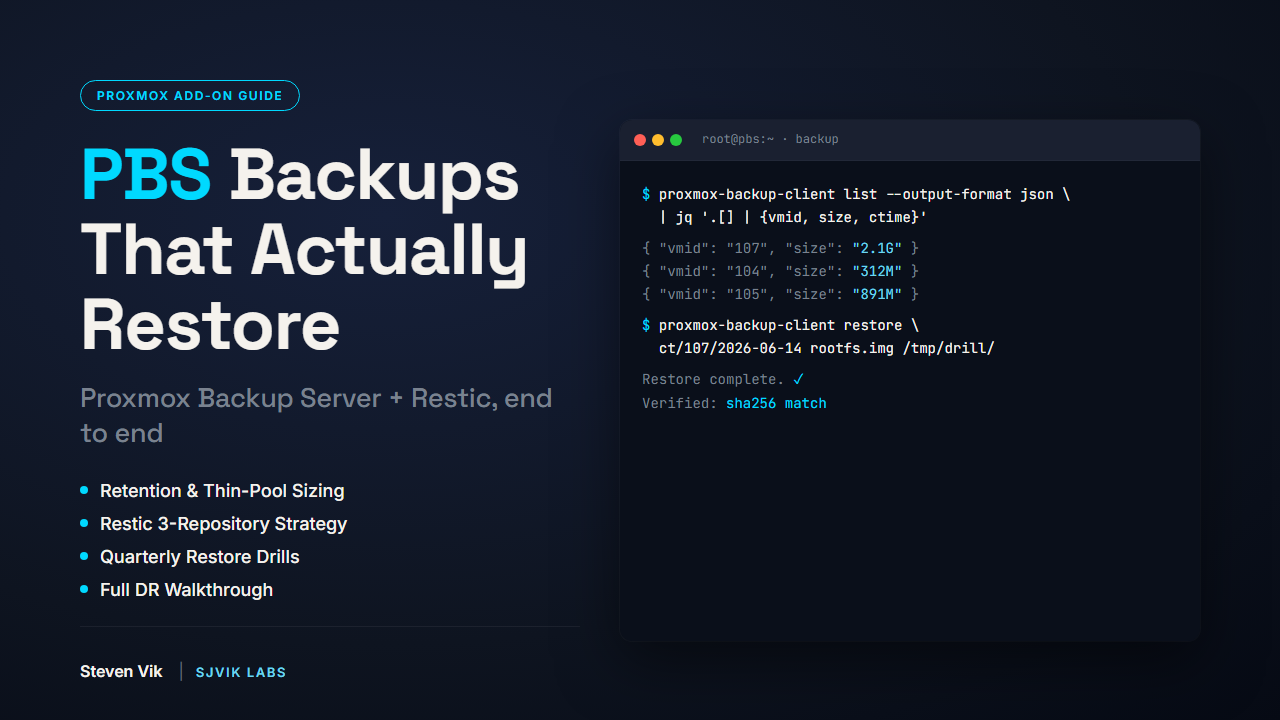
Task: Click the 'proxmox-backup-client restore' command line
Action: coord(780,325)
